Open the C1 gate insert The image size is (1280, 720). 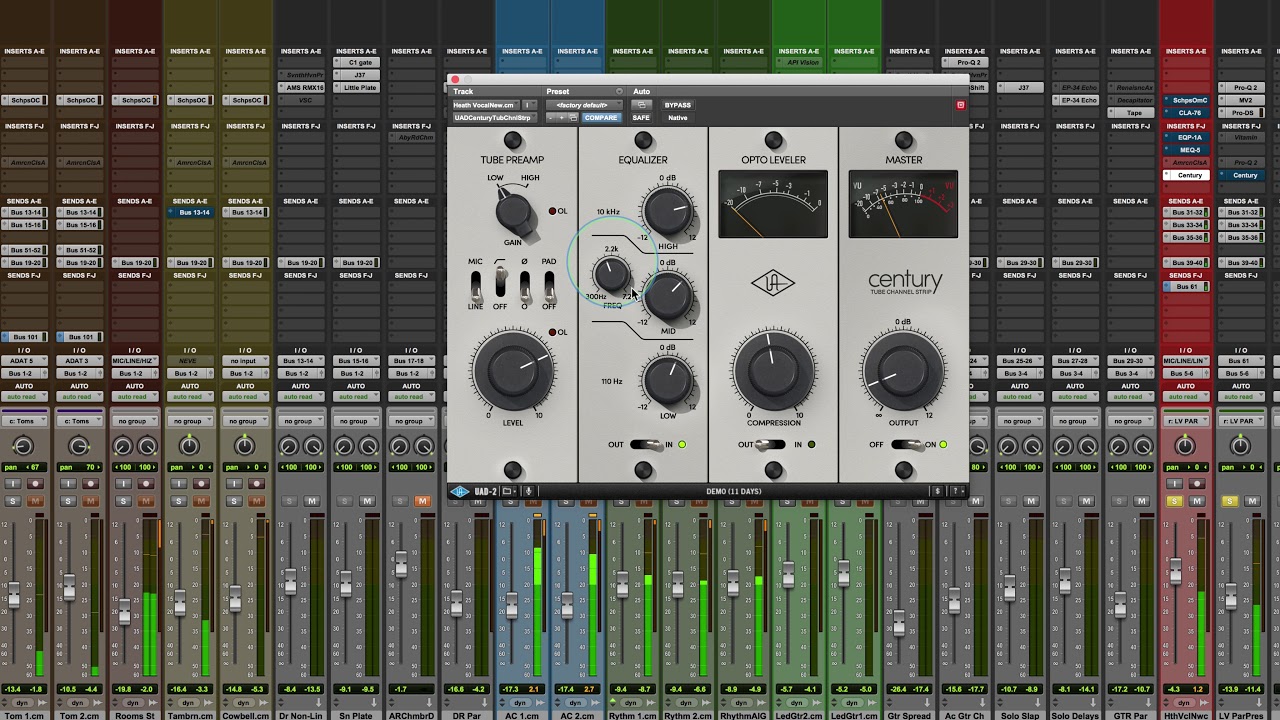coord(359,63)
